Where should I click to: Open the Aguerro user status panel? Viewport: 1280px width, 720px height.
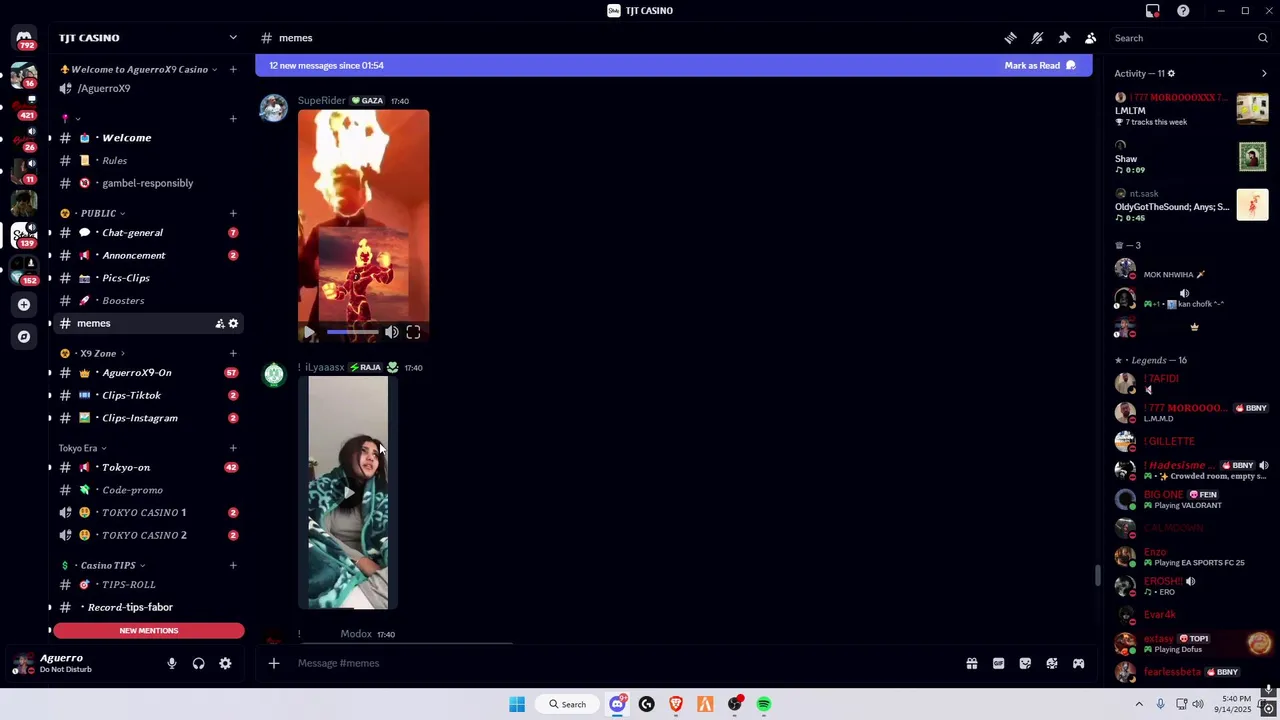click(x=80, y=663)
